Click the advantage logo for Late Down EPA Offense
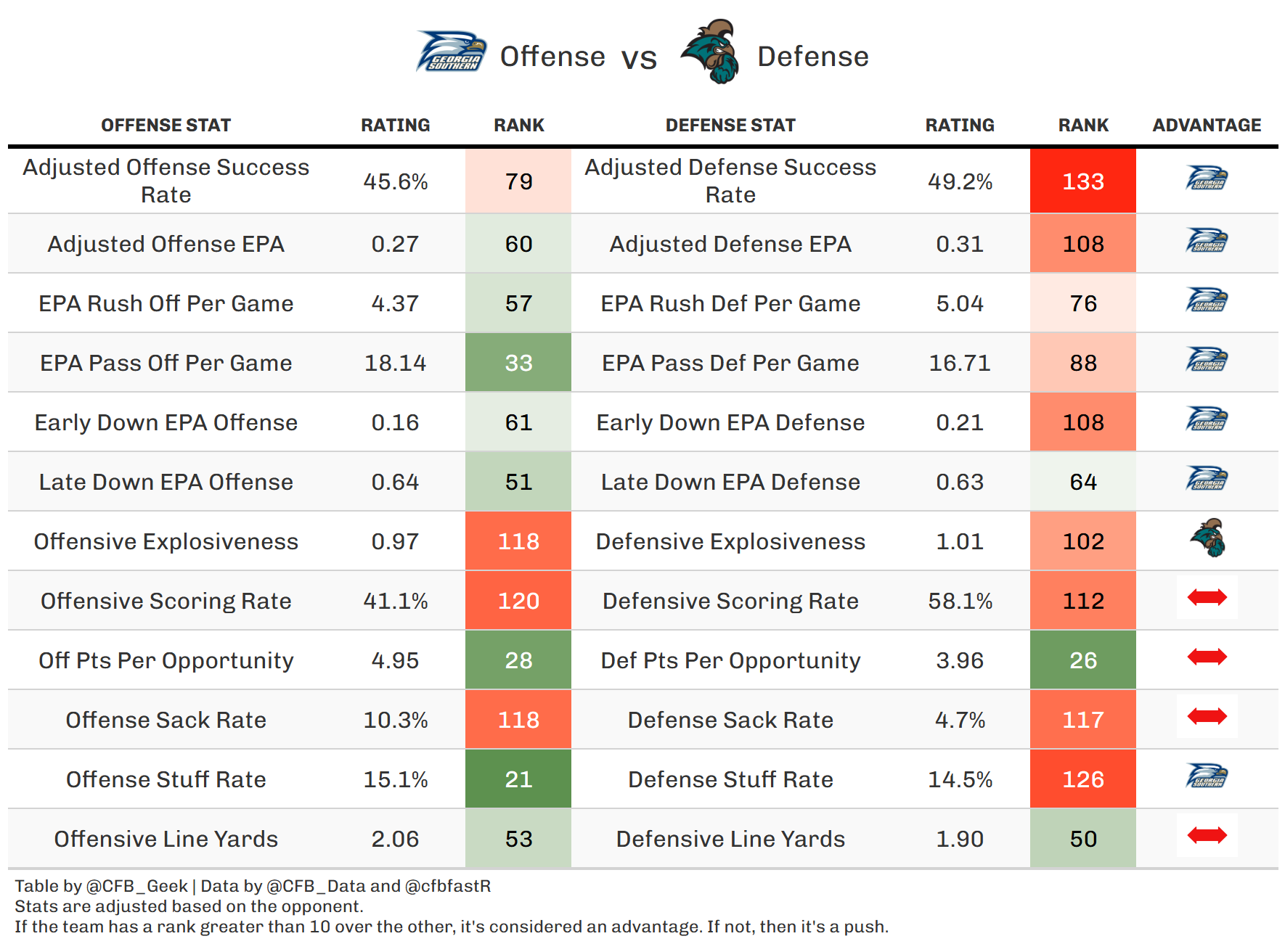The height and width of the screenshot is (952, 1285). [x=1207, y=479]
